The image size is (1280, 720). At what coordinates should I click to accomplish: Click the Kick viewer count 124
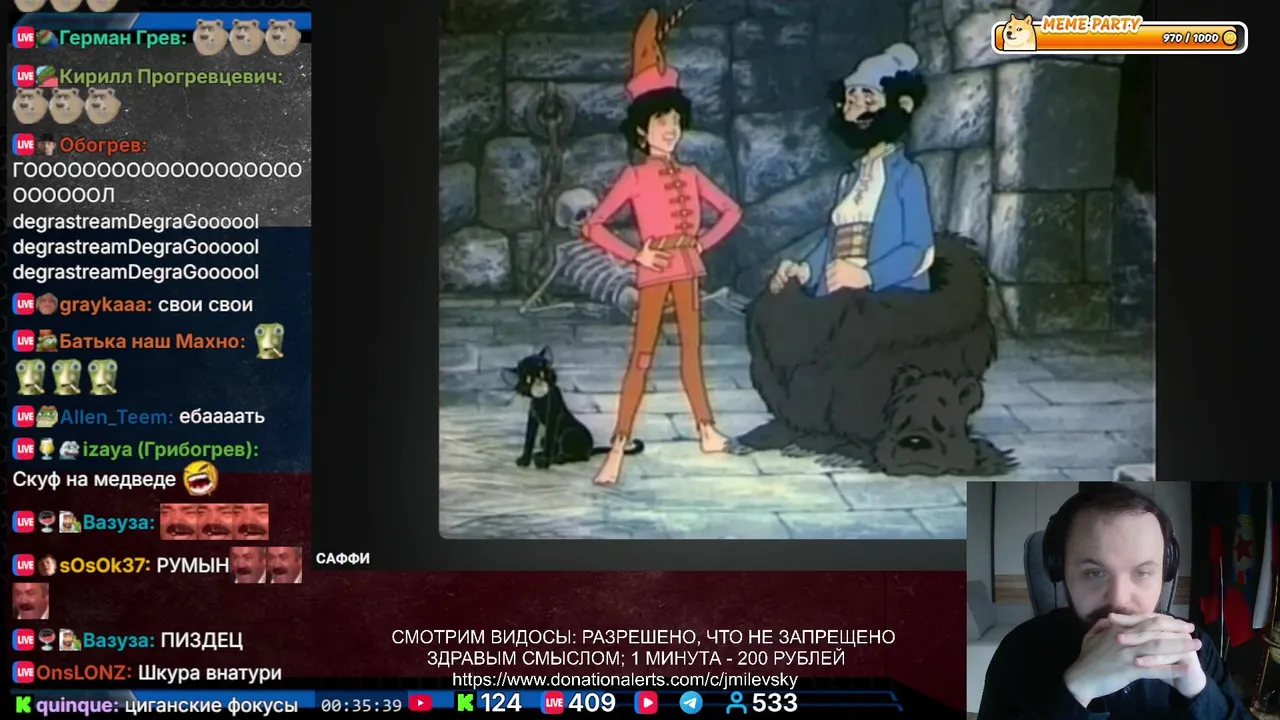coord(500,703)
